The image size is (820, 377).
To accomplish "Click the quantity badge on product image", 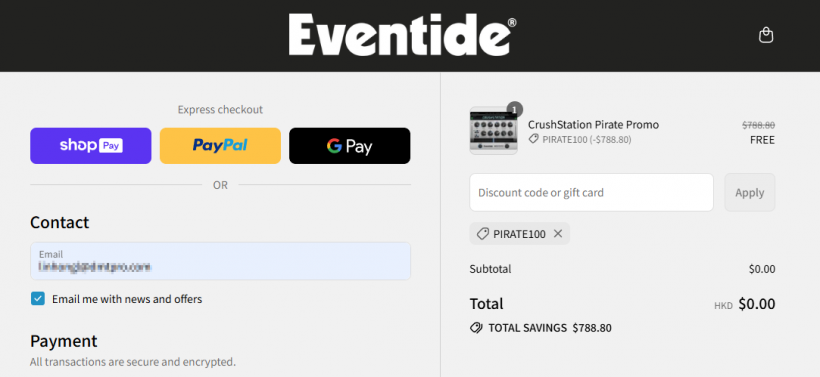I will (515, 109).
